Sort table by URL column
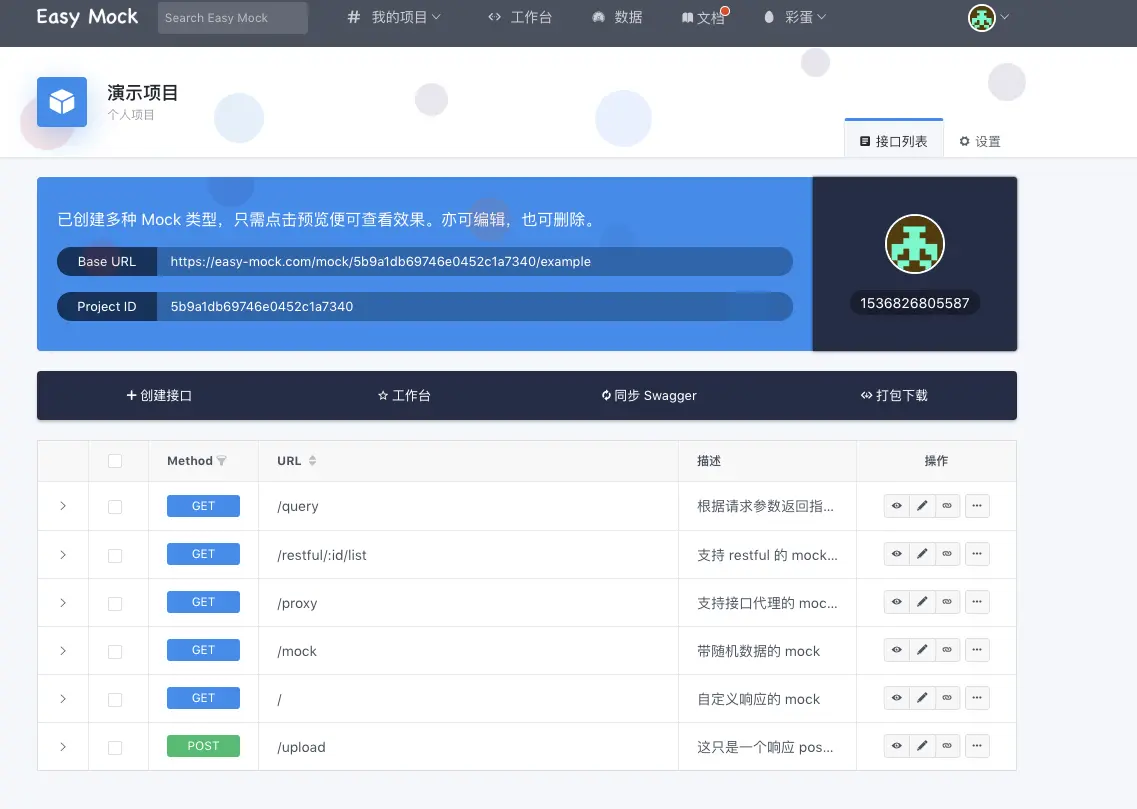The height and width of the screenshot is (809, 1137). coord(313,460)
